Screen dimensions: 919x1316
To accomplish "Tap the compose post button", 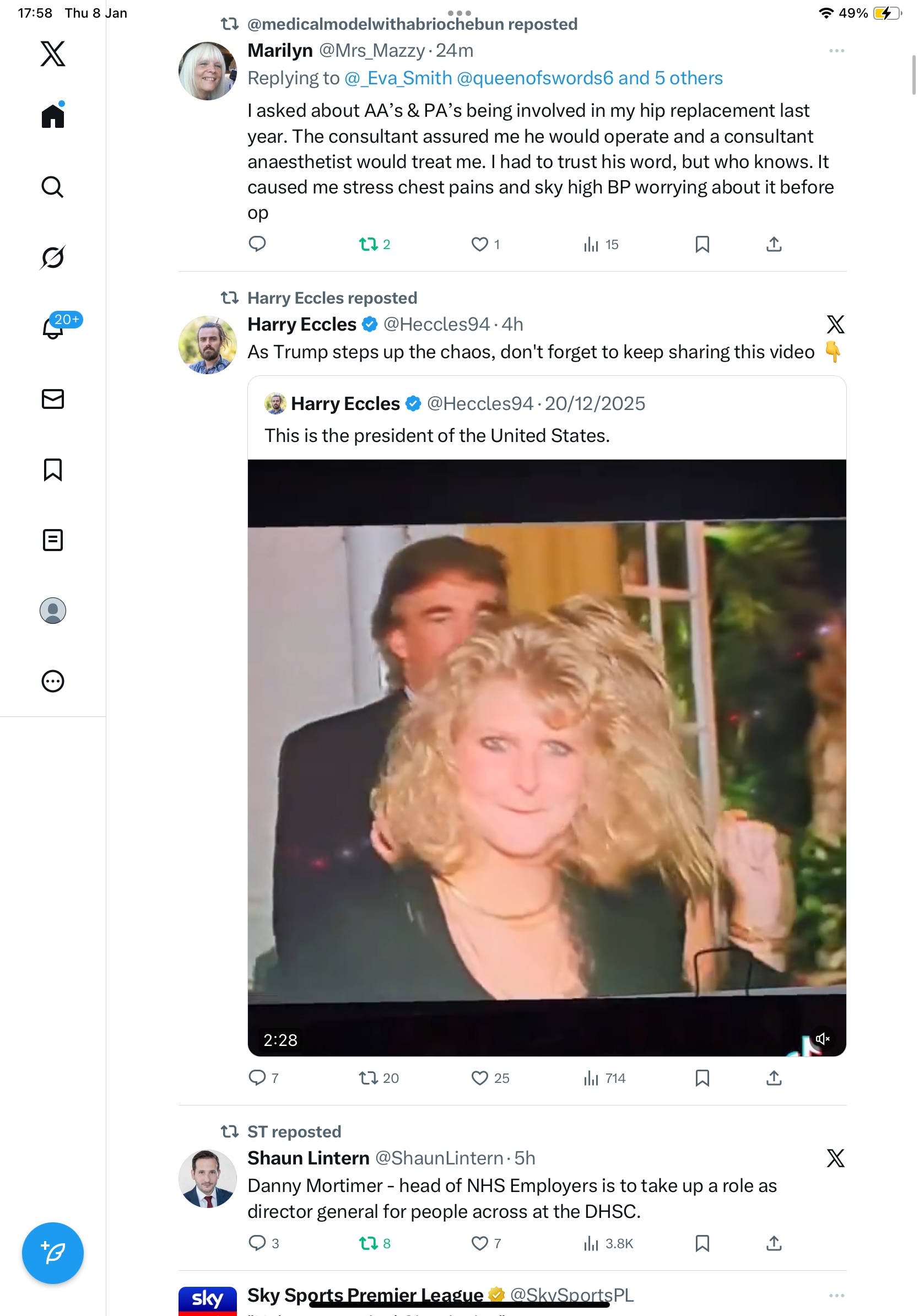I will (53, 1253).
